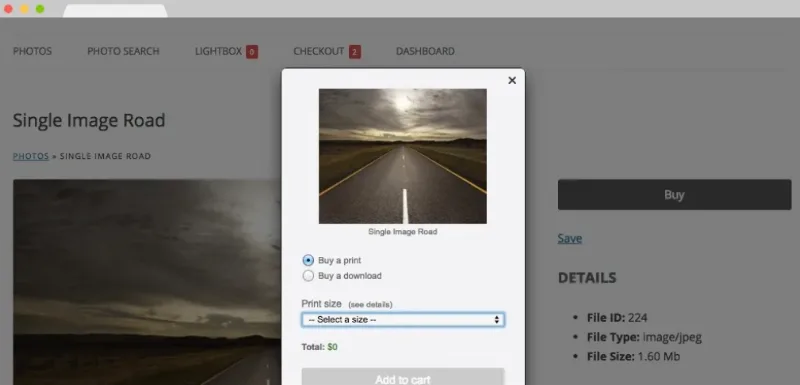Viewport: 800px width, 385px height.
Task: Click the Save link under Buy
Action: click(569, 238)
